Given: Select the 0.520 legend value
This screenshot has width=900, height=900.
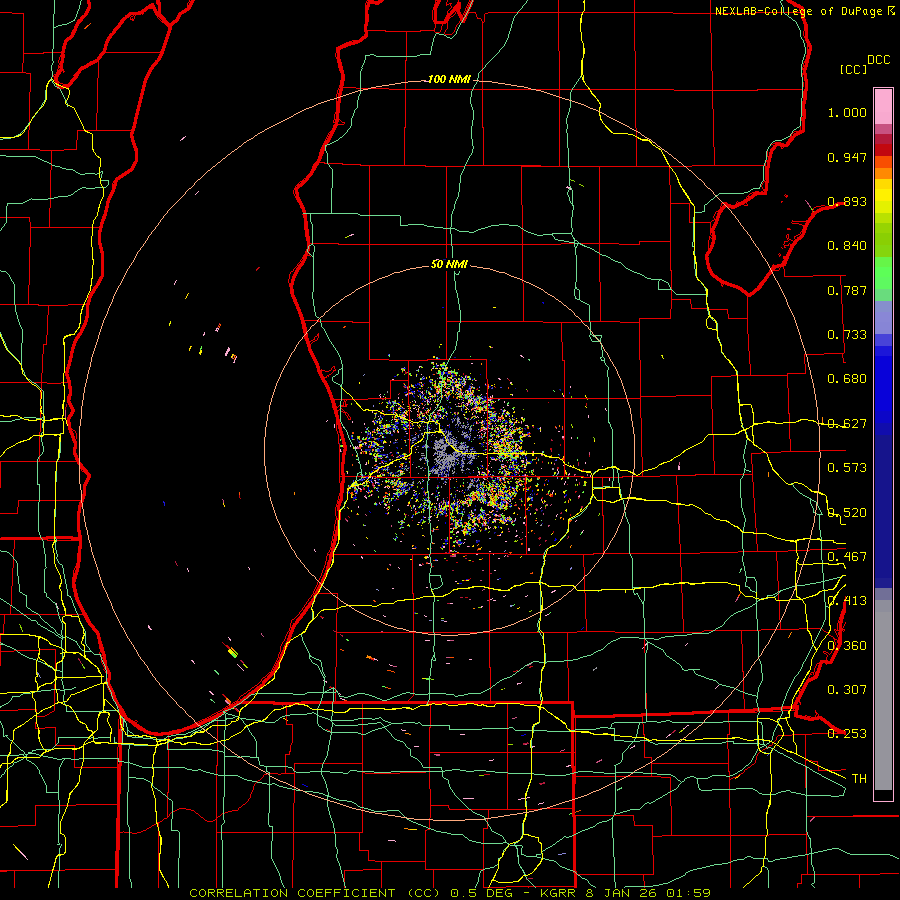Looking at the screenshot, I should click(x=847, y=513).
